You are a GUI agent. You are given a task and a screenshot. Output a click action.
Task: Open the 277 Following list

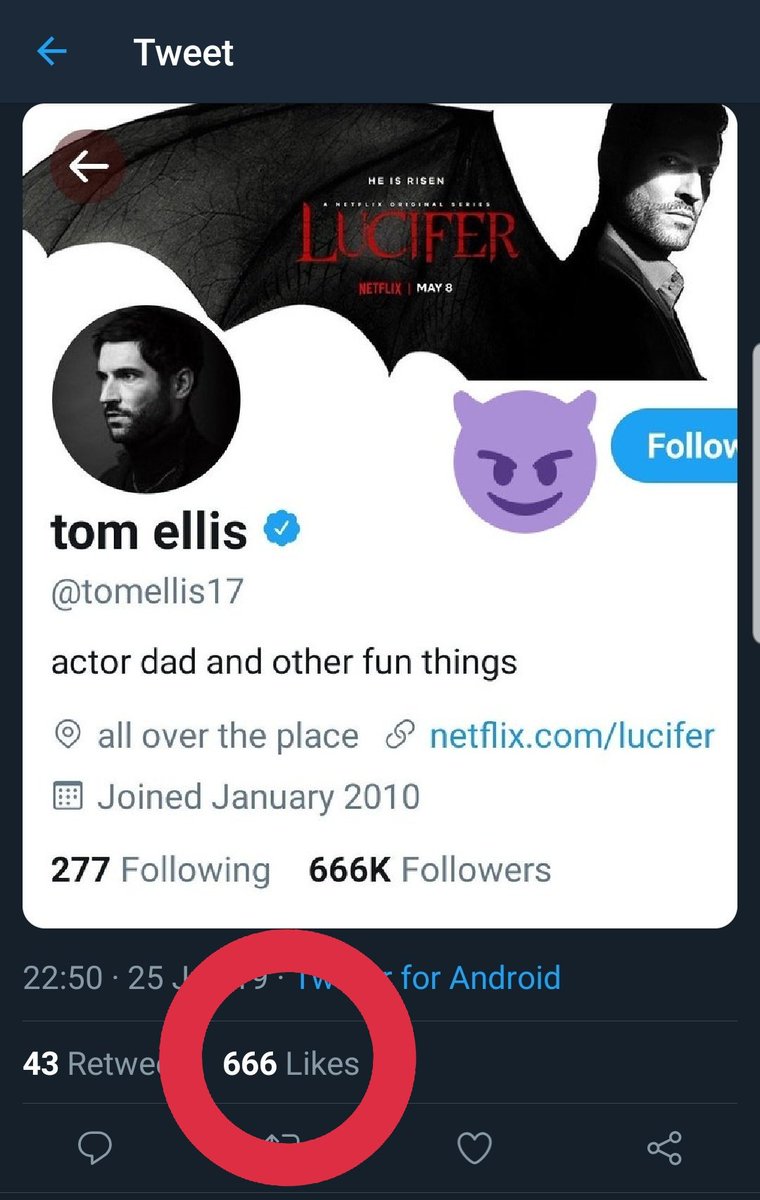point(160,870)
